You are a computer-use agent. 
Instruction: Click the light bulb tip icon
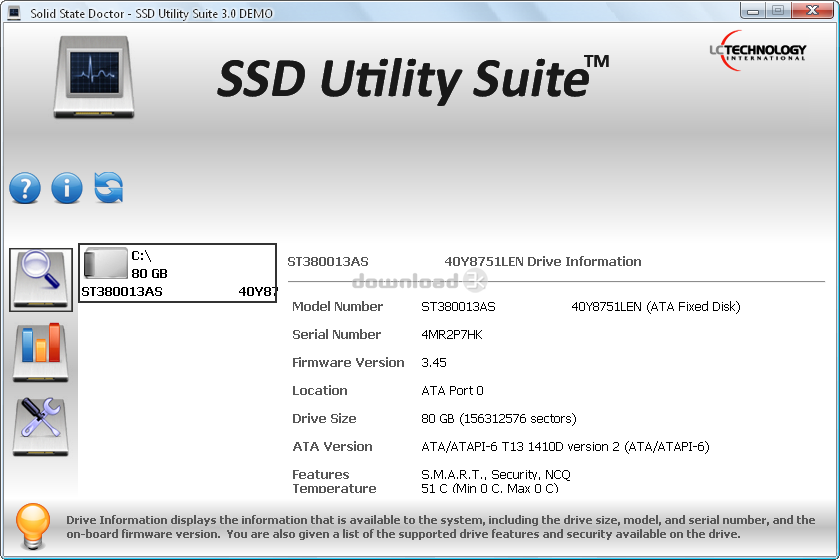pos(33,526)
